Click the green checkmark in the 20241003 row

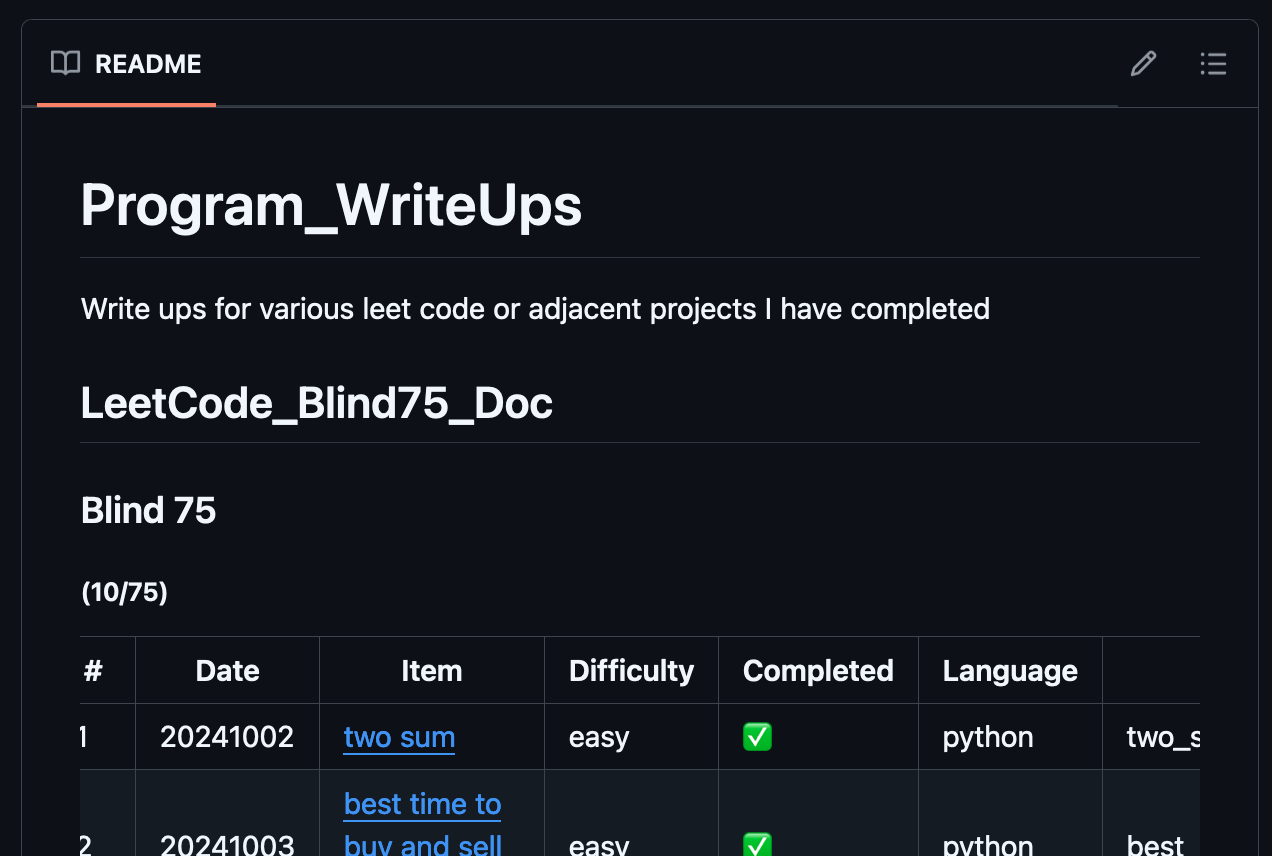click(x=757, y=845)
